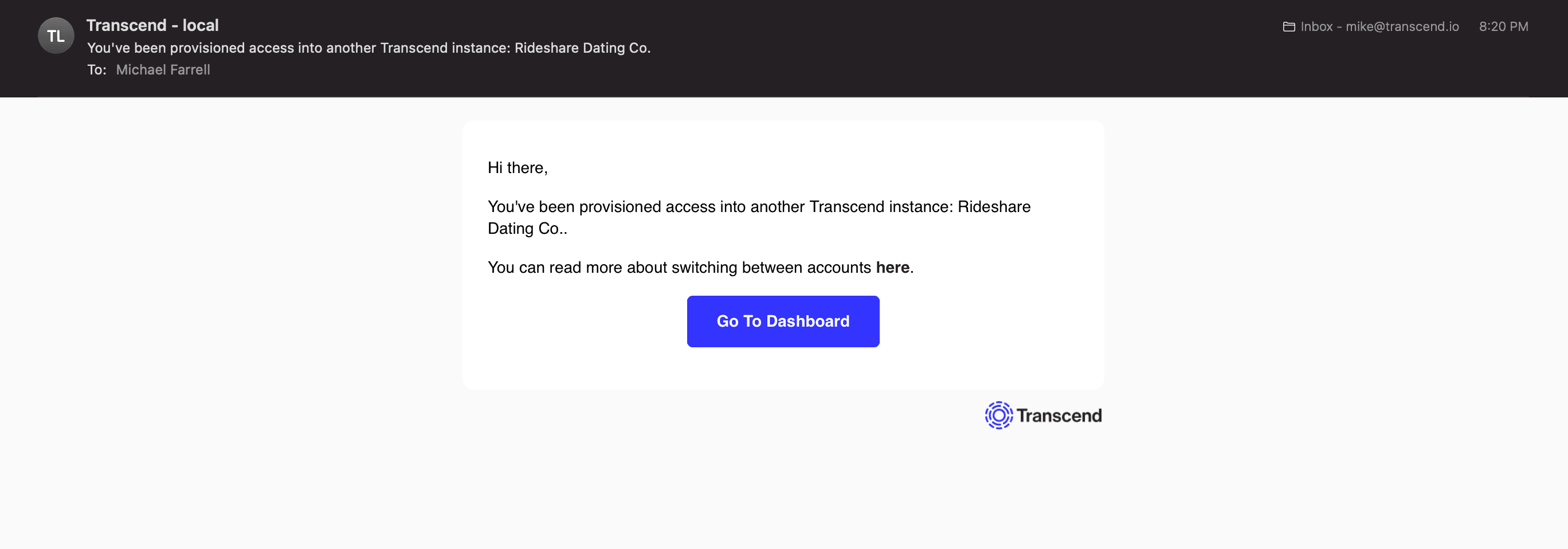1568x549 pixels.
Task: Click the 'To:' label in header
Action: coord(96,70)
